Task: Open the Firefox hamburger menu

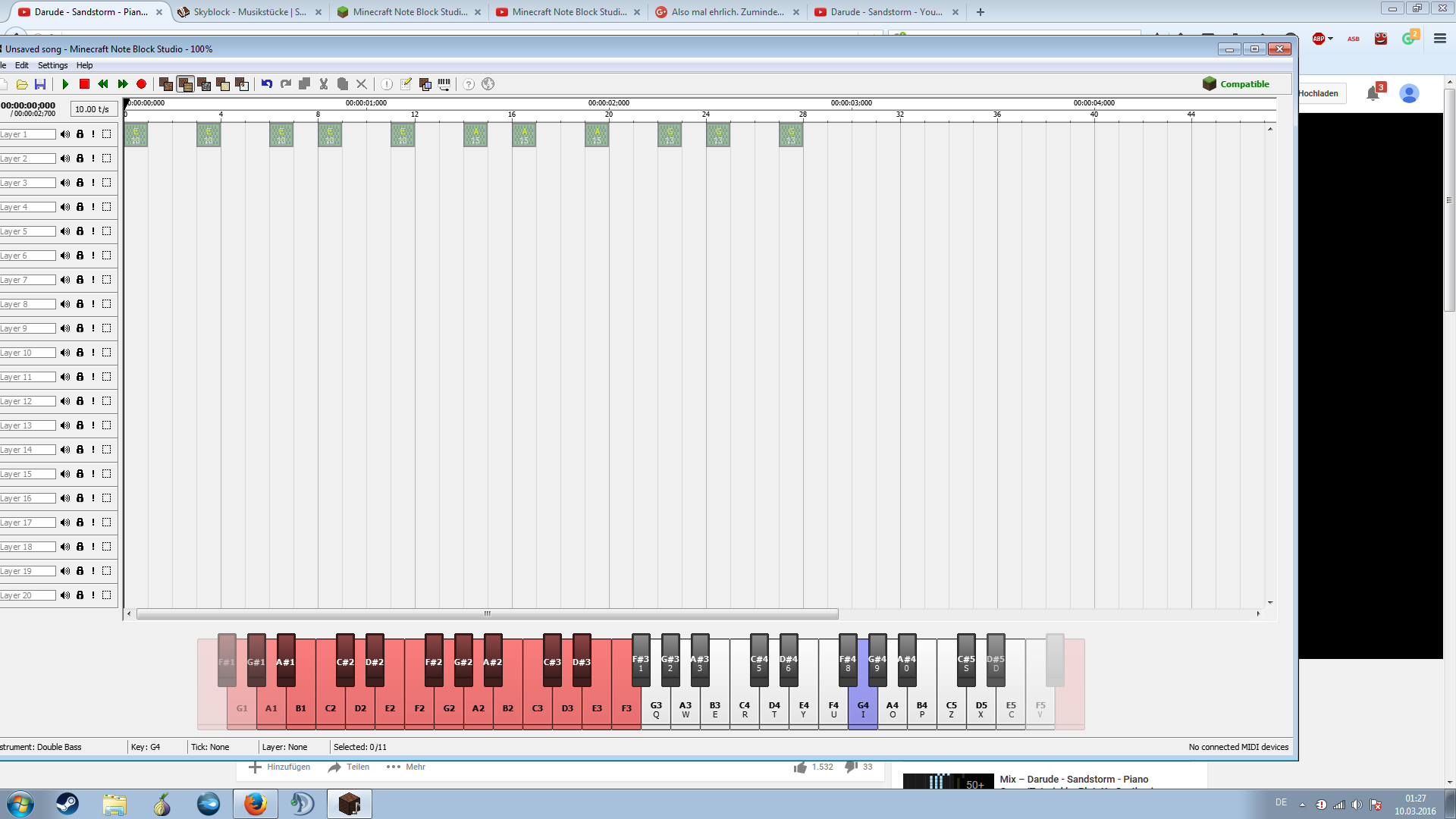Action: tap(1439, 39)
